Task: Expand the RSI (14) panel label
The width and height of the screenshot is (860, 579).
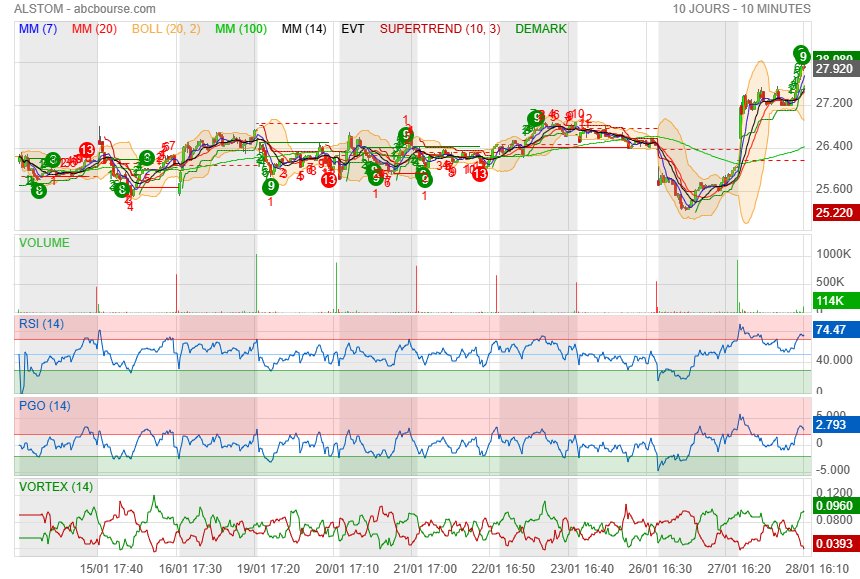Action: coord(42,323)
